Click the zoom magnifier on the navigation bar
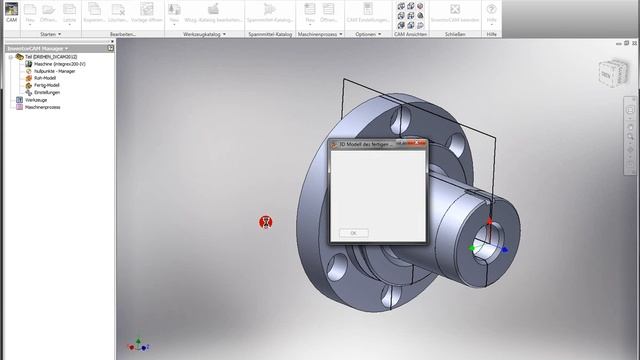640x360 pixels. [x=630, y=137]
